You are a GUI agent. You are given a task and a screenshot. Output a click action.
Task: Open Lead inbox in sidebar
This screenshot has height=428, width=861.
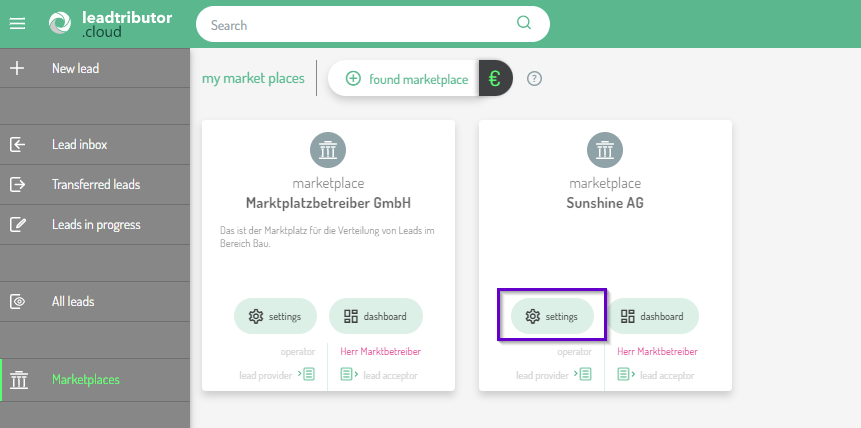click(x=79, y=145)
